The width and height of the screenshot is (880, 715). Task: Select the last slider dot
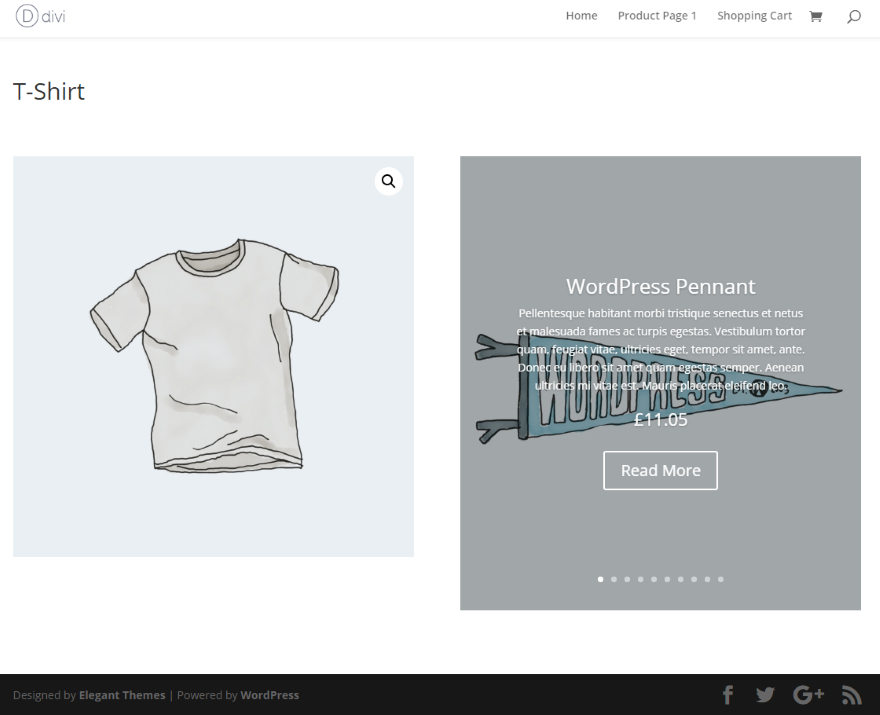pyautogui.click(x=721, y=579)
